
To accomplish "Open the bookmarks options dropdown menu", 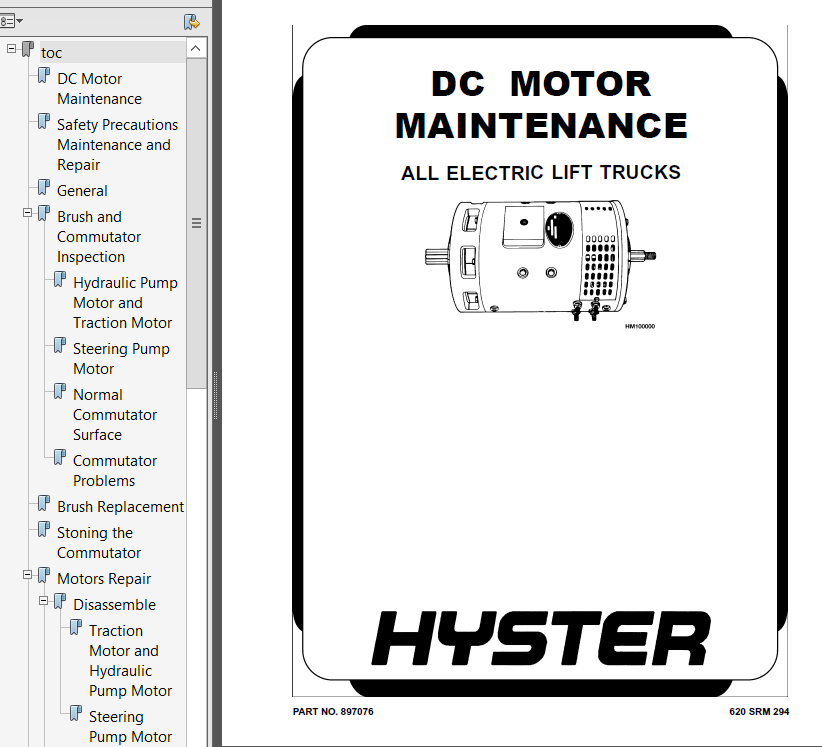I will coord(10,21).
